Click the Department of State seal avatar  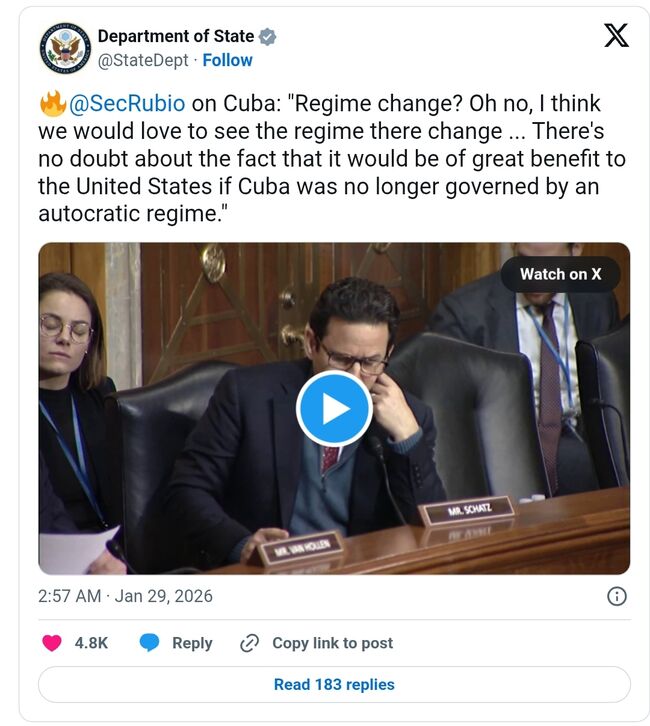[x=65, y=48]
